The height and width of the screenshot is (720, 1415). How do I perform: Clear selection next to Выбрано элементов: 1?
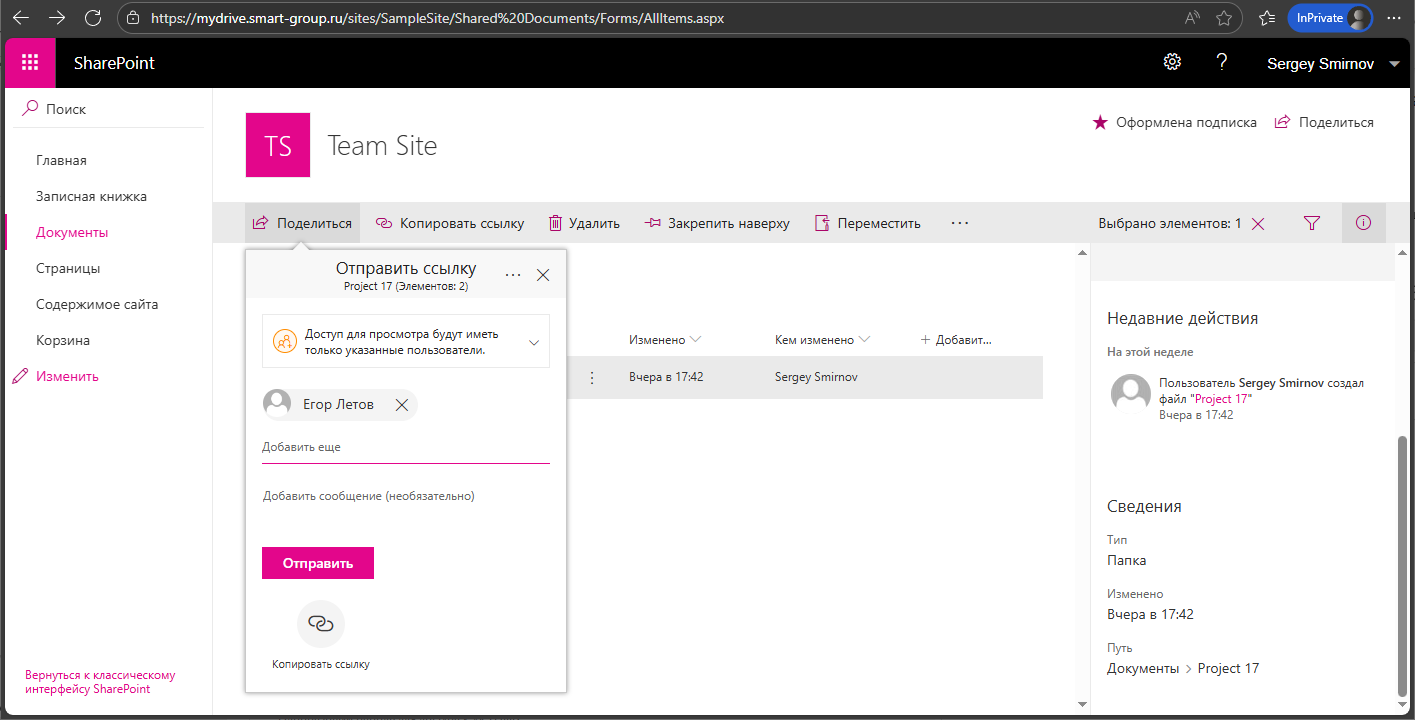coord(1258,224)
